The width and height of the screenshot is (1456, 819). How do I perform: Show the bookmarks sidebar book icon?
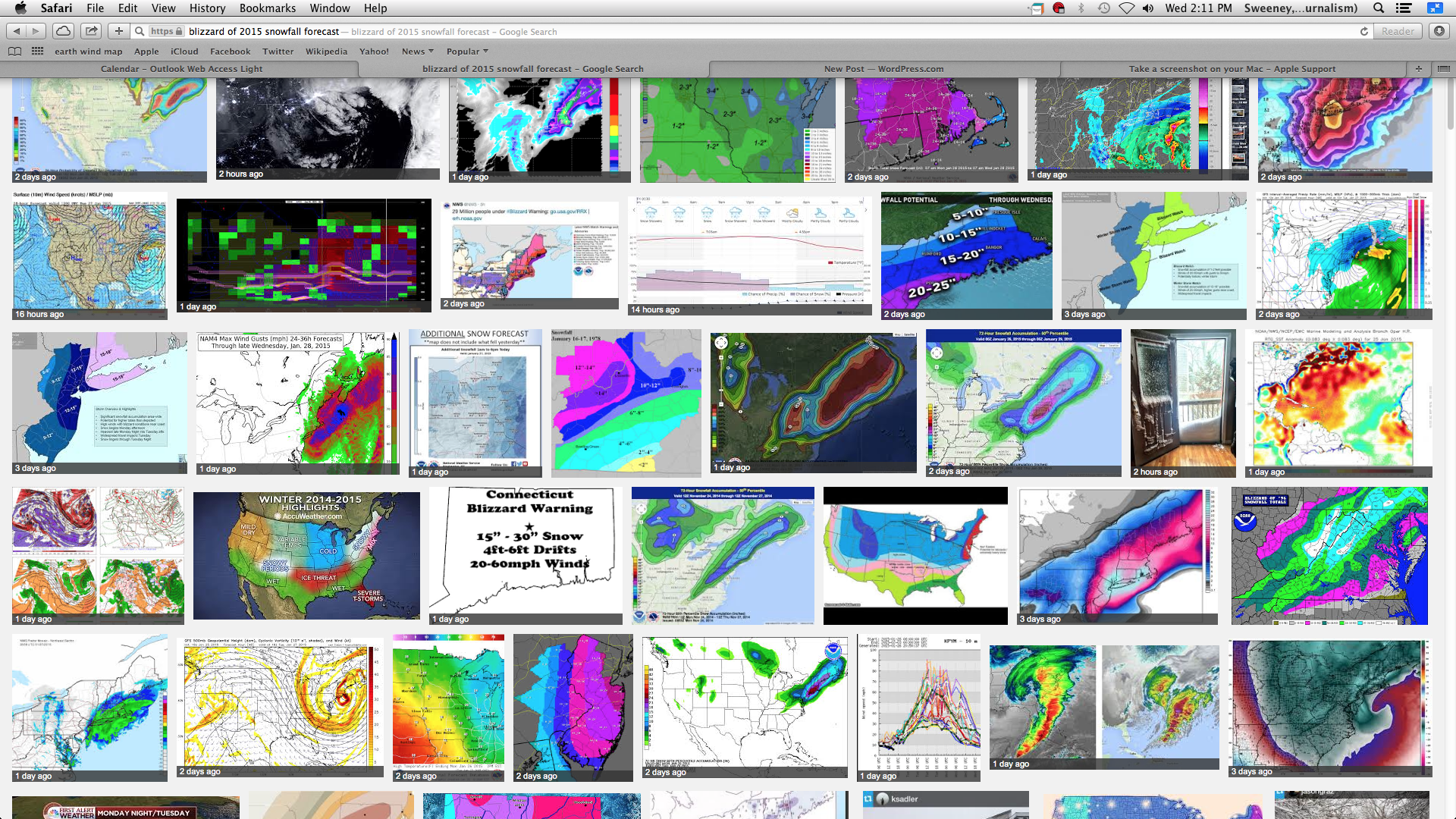click(x=14, y=52)
